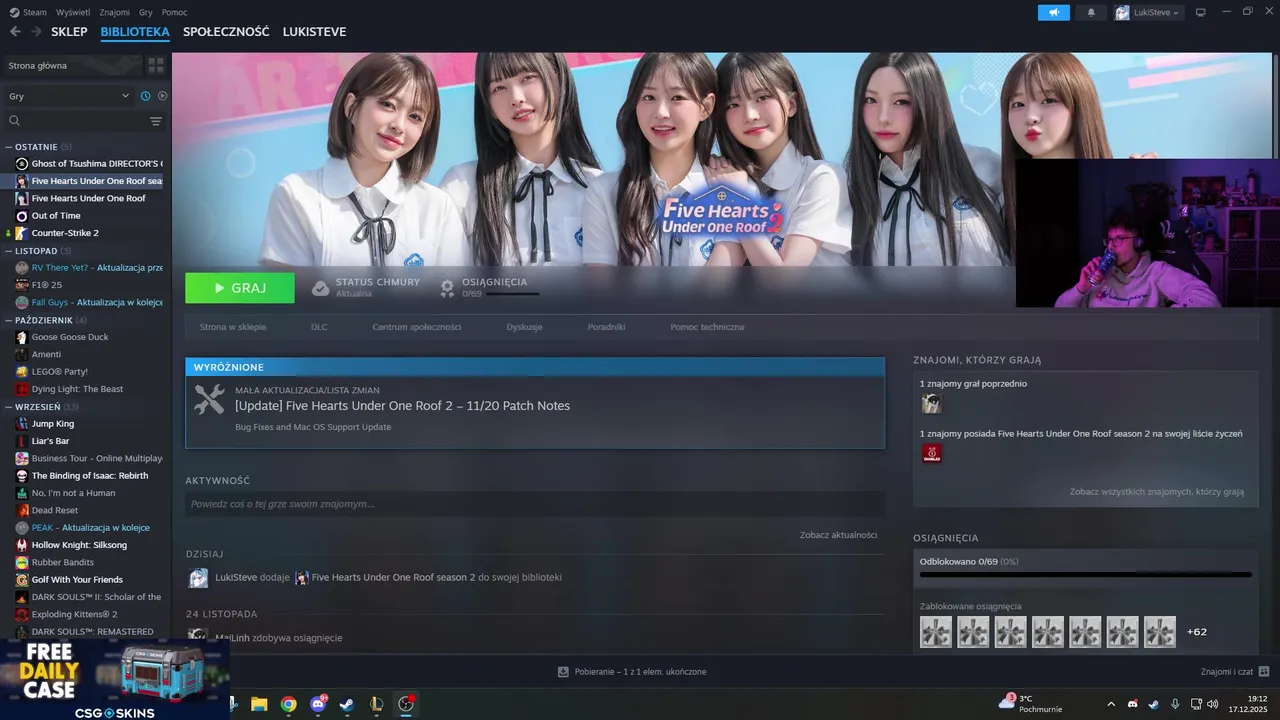Open Strona w sklepie link

pos(233,327)
